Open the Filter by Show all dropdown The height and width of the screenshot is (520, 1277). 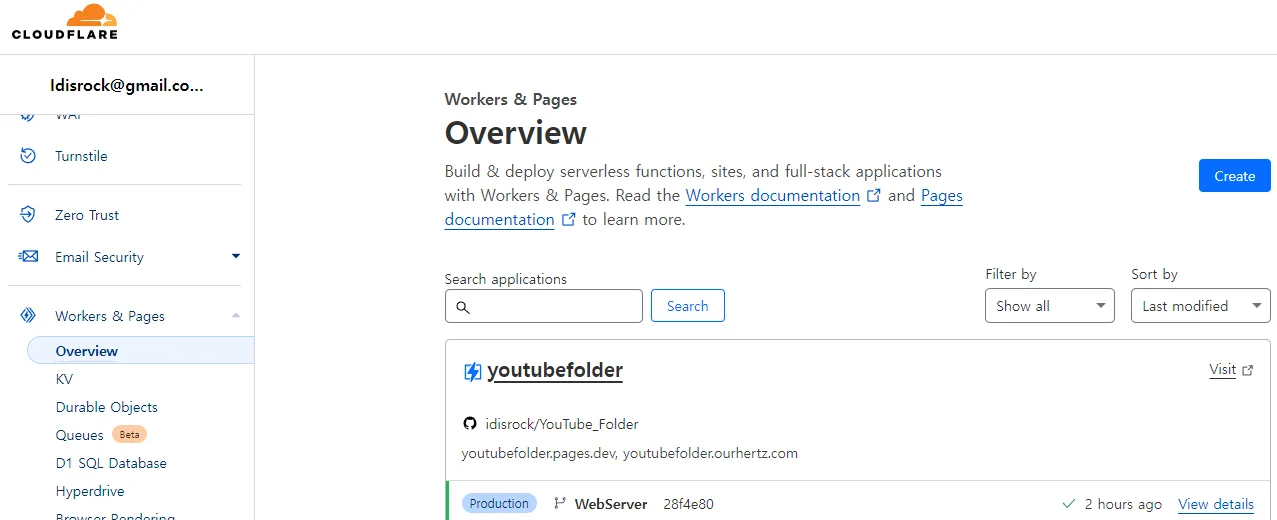1049,306
